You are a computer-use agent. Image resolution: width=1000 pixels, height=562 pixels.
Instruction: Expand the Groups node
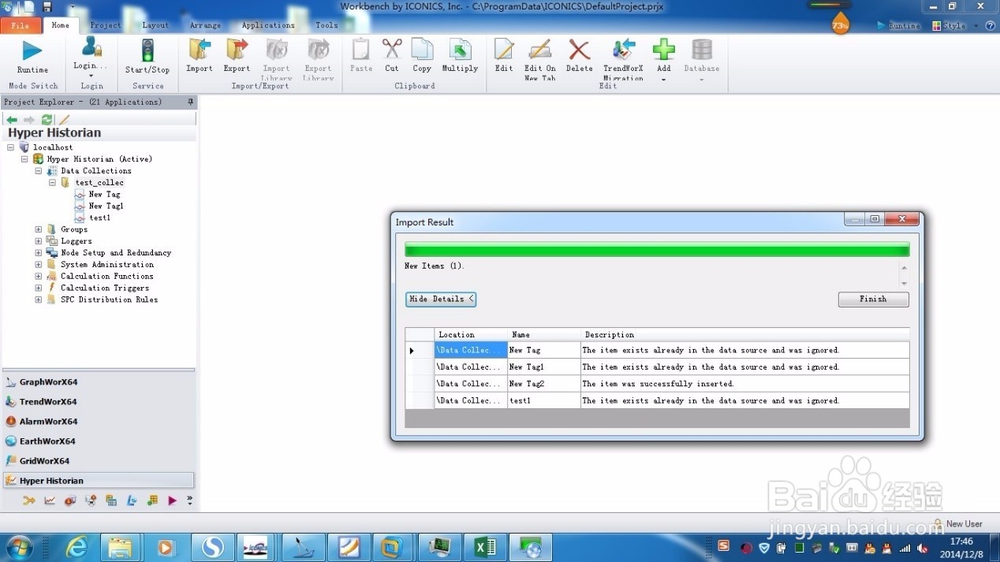38,229
